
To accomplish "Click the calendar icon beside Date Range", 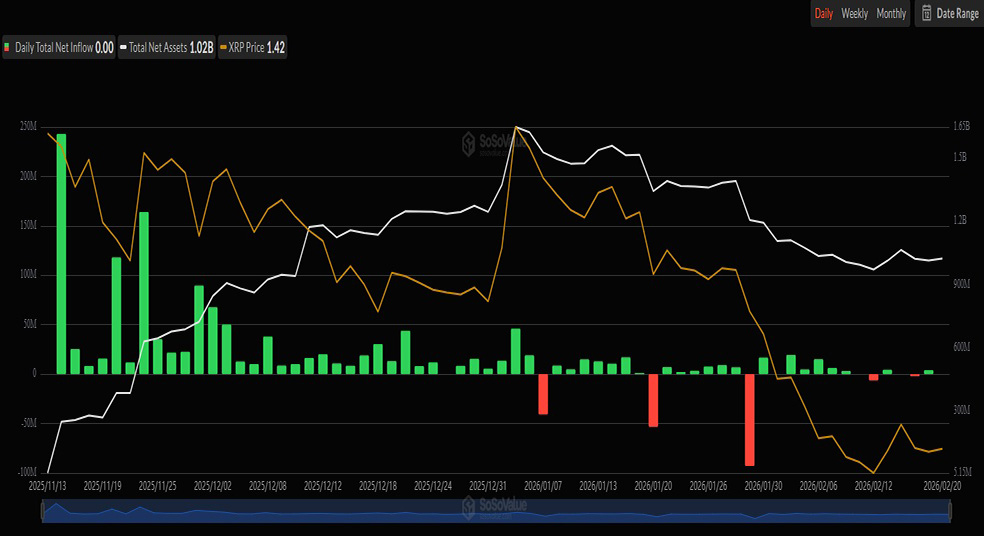I will point(926,14).
